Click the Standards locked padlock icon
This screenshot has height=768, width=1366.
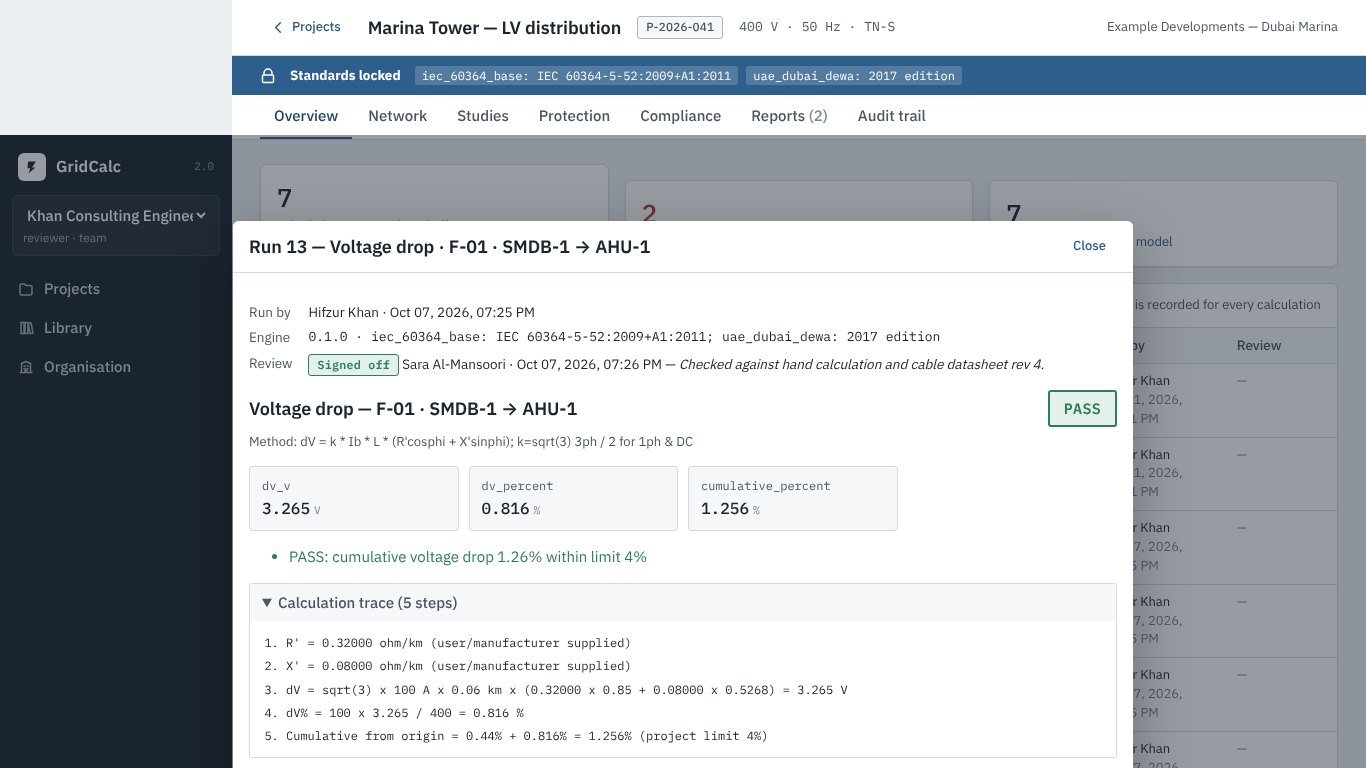(268, 76)
